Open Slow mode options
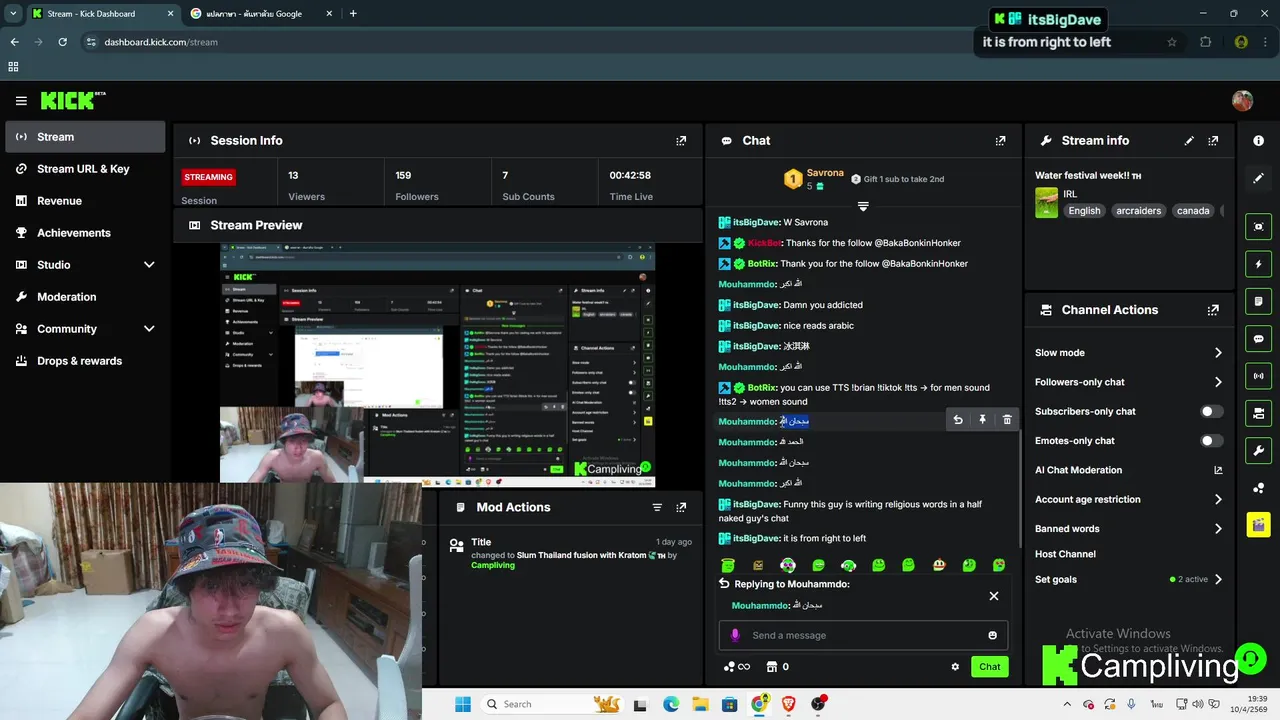 [1128, 353]
